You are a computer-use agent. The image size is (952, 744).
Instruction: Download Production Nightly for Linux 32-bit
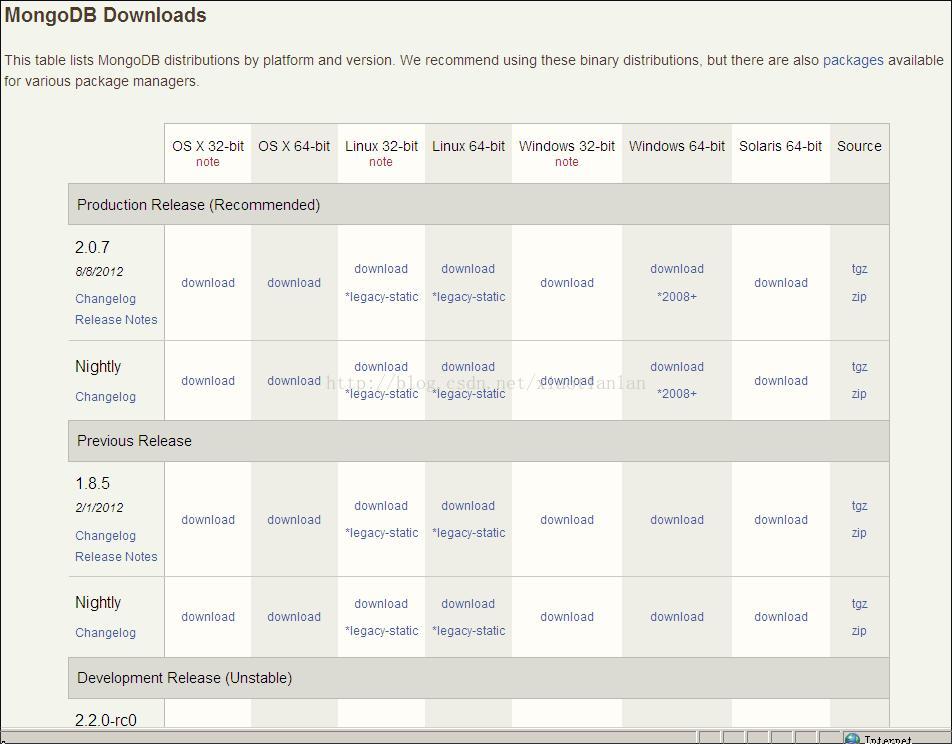pyautogui.click(x=381, y=367)
